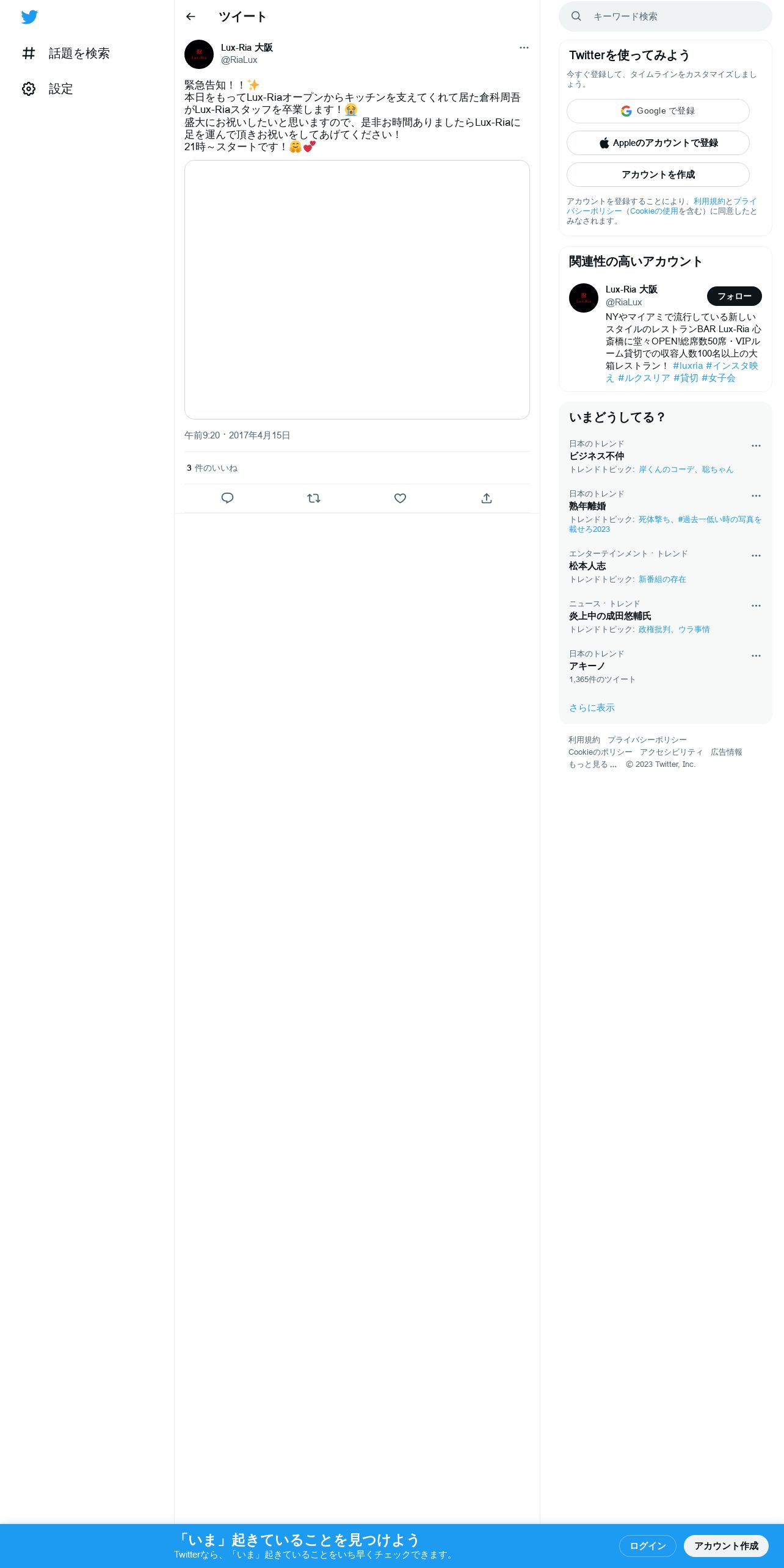Open options for アキーノ trend
Image resolution: width=784 pixels, height=1568 pixels.
756,656
